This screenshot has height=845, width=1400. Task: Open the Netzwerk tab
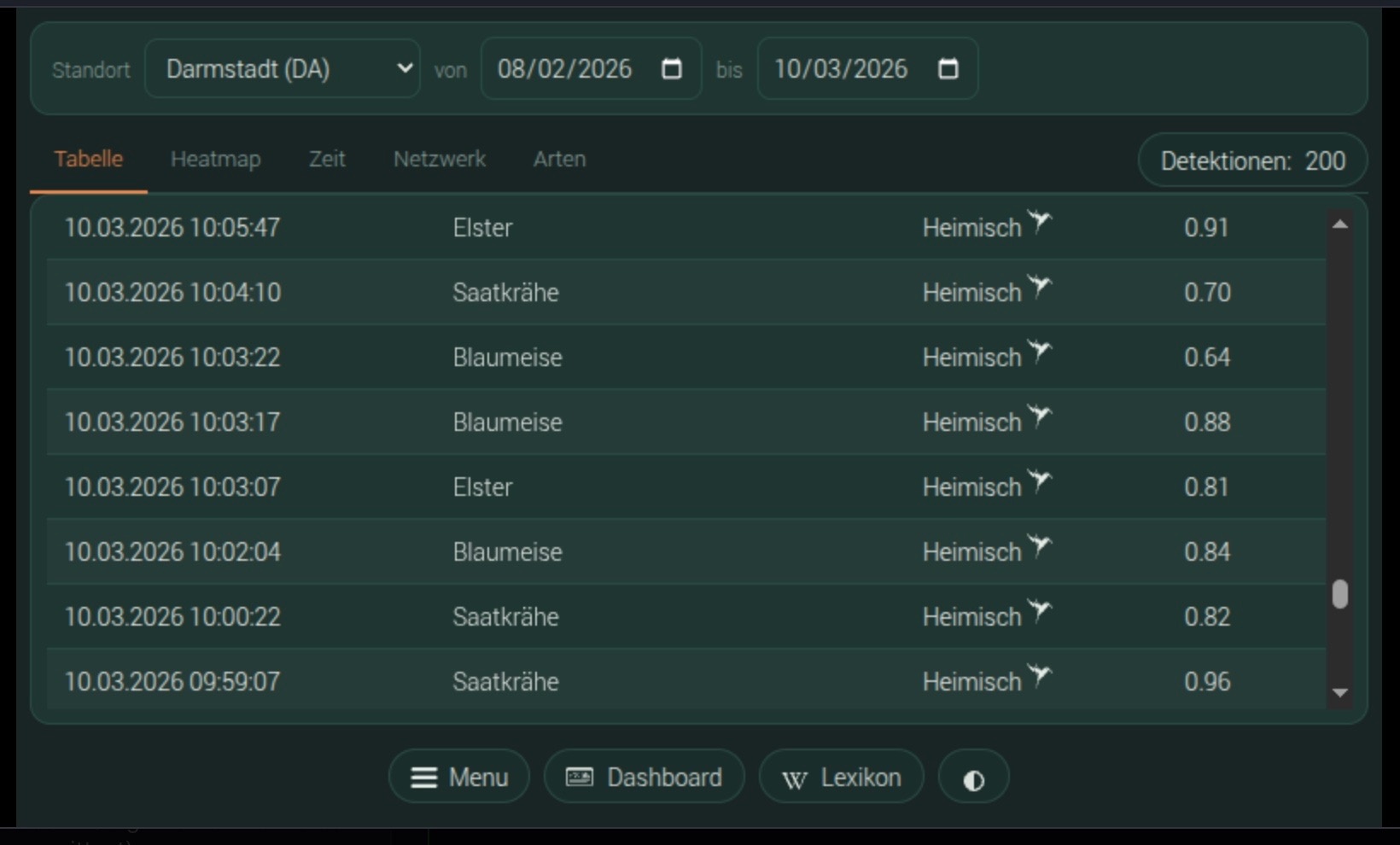coord(439,160)
